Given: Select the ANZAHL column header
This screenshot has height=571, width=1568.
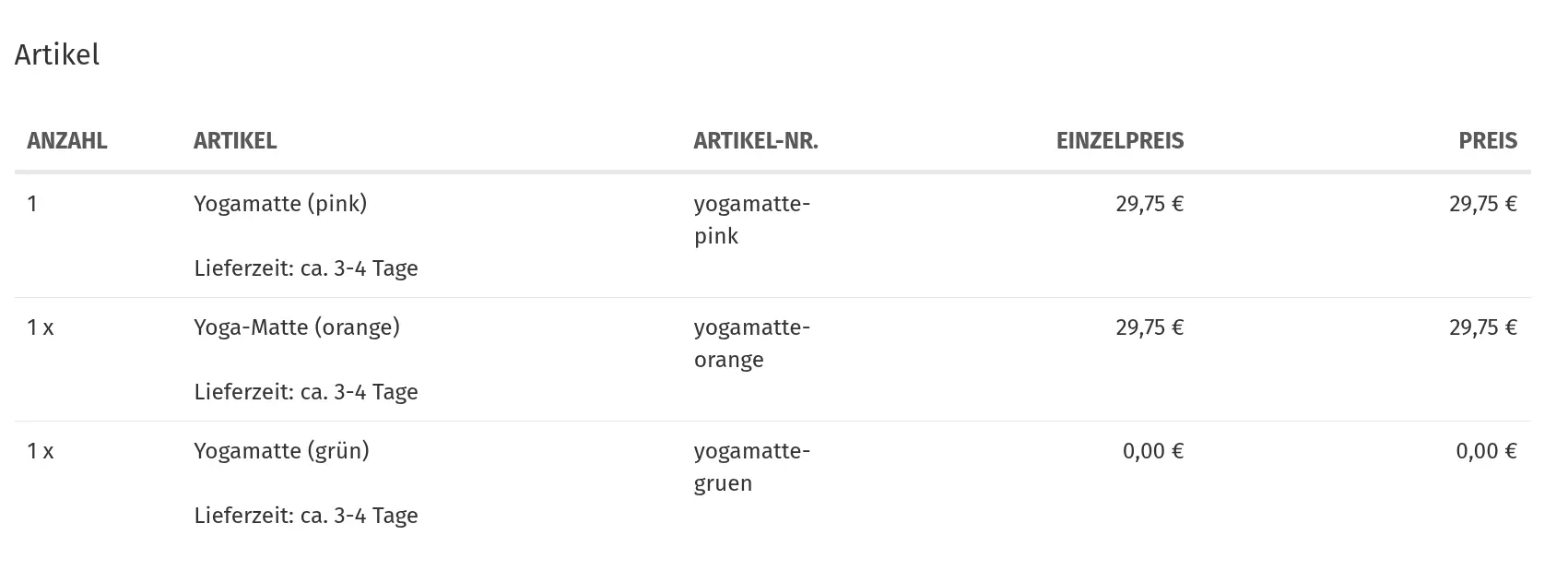Looking at the screenshot, I should [67, 140].
